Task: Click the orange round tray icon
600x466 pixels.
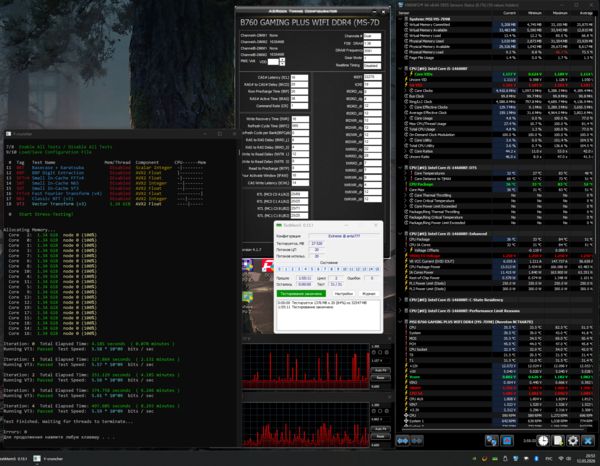Action: point(484,458)
